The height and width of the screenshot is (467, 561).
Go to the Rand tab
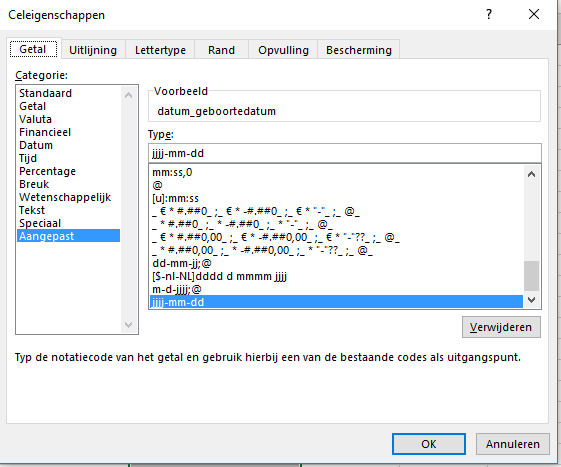[221, 50]
